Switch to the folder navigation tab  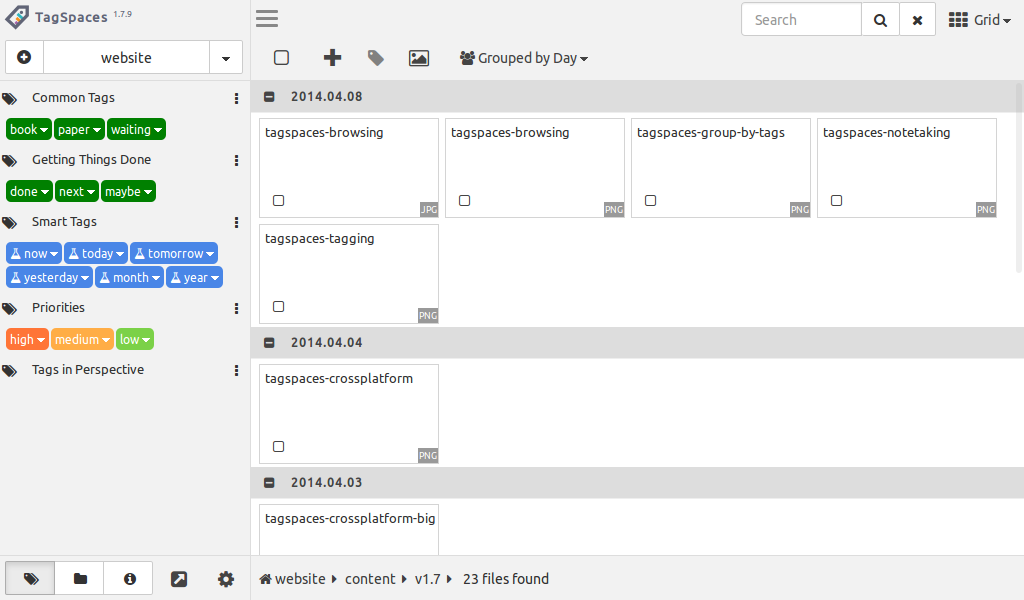tap(80, 579)
